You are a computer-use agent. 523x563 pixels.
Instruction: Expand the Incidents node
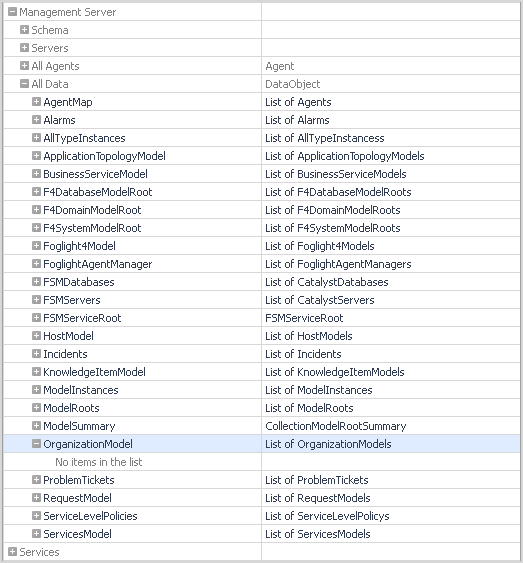pos(36,354)
